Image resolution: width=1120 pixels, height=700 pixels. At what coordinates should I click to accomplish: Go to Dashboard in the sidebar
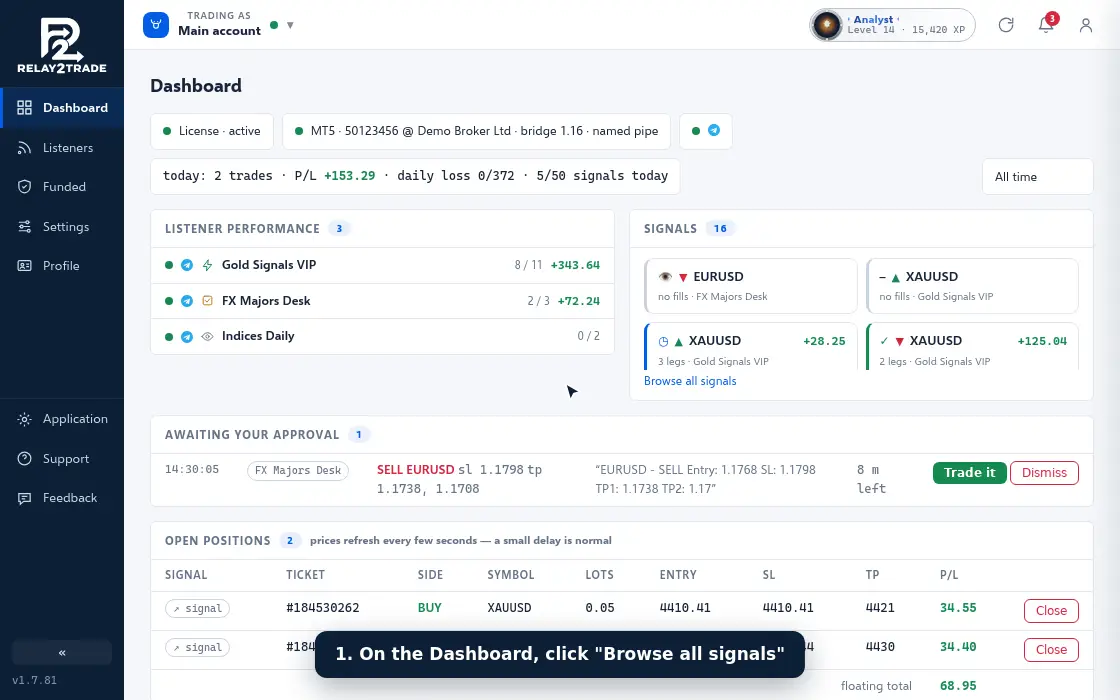(62, 108)
